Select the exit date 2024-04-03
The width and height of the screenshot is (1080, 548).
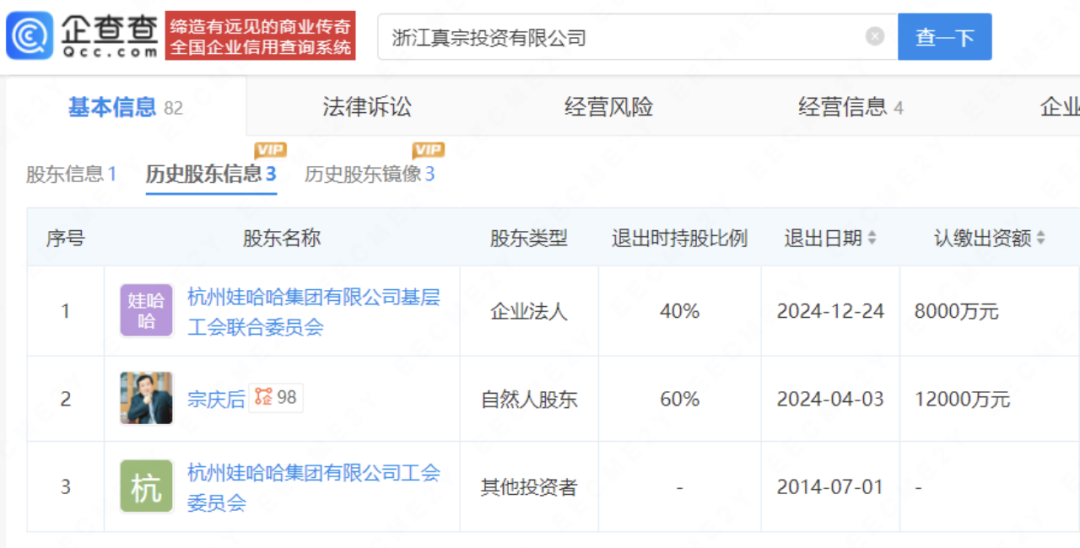[830, 399]
